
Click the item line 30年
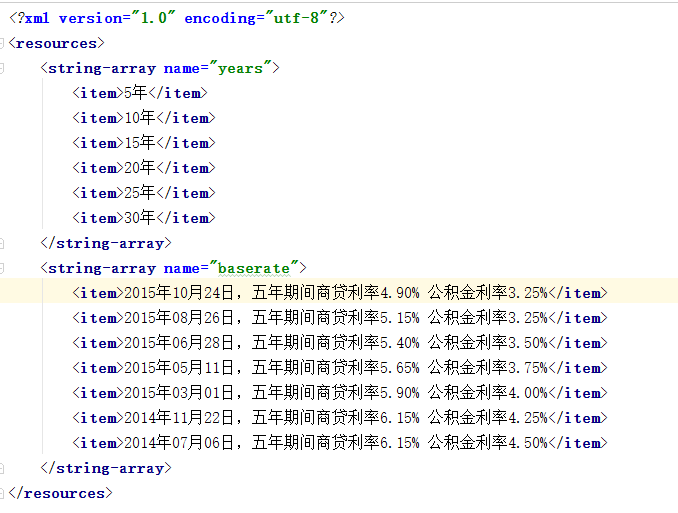144,218
